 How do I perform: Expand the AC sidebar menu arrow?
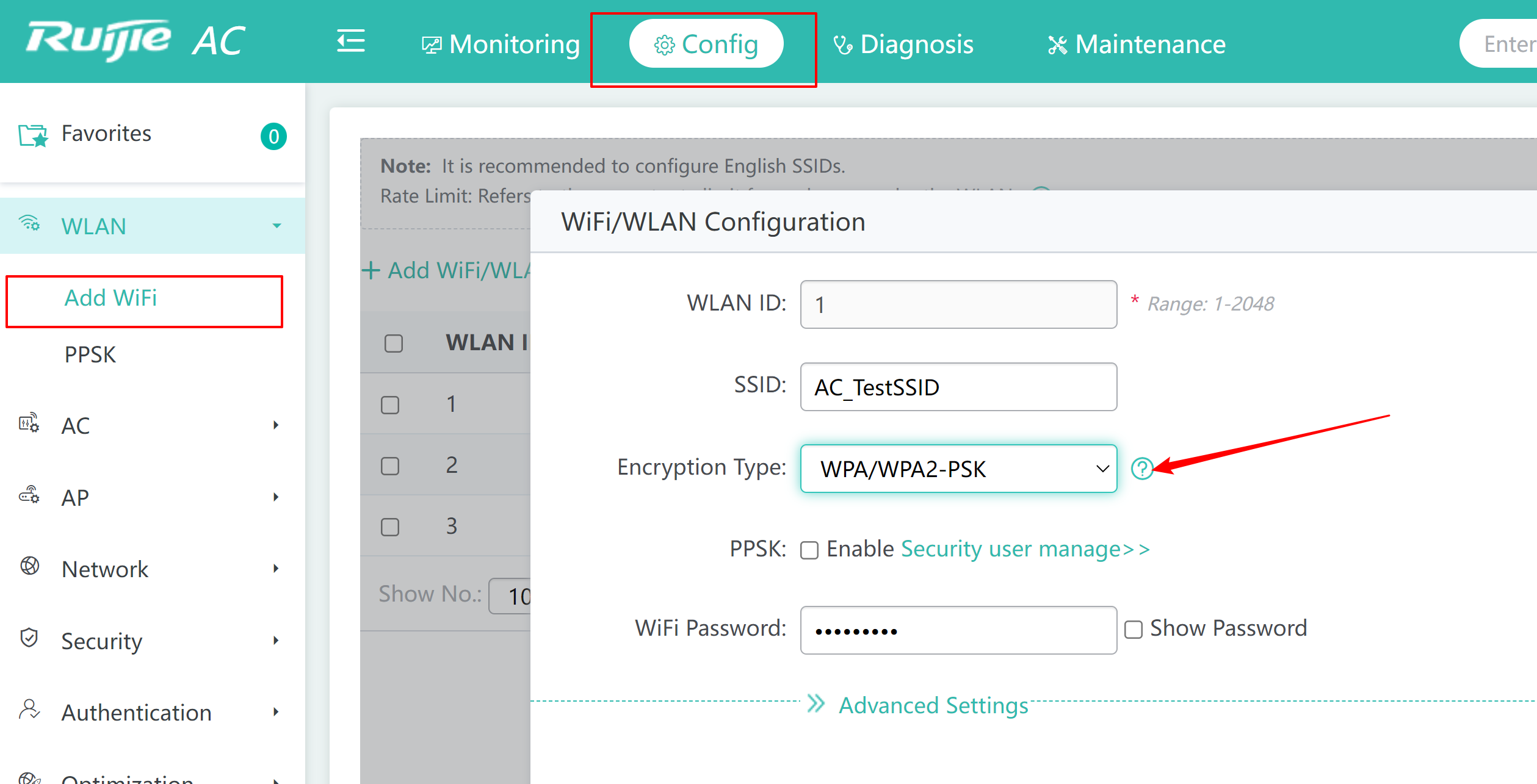[x=276, y=425]
